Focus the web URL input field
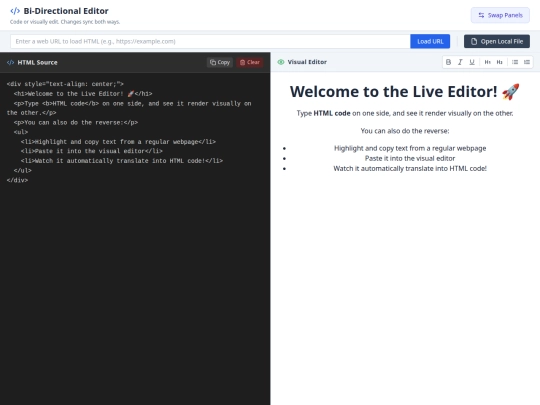The width and height of the screenshot is (540, 405). (210, 41)
